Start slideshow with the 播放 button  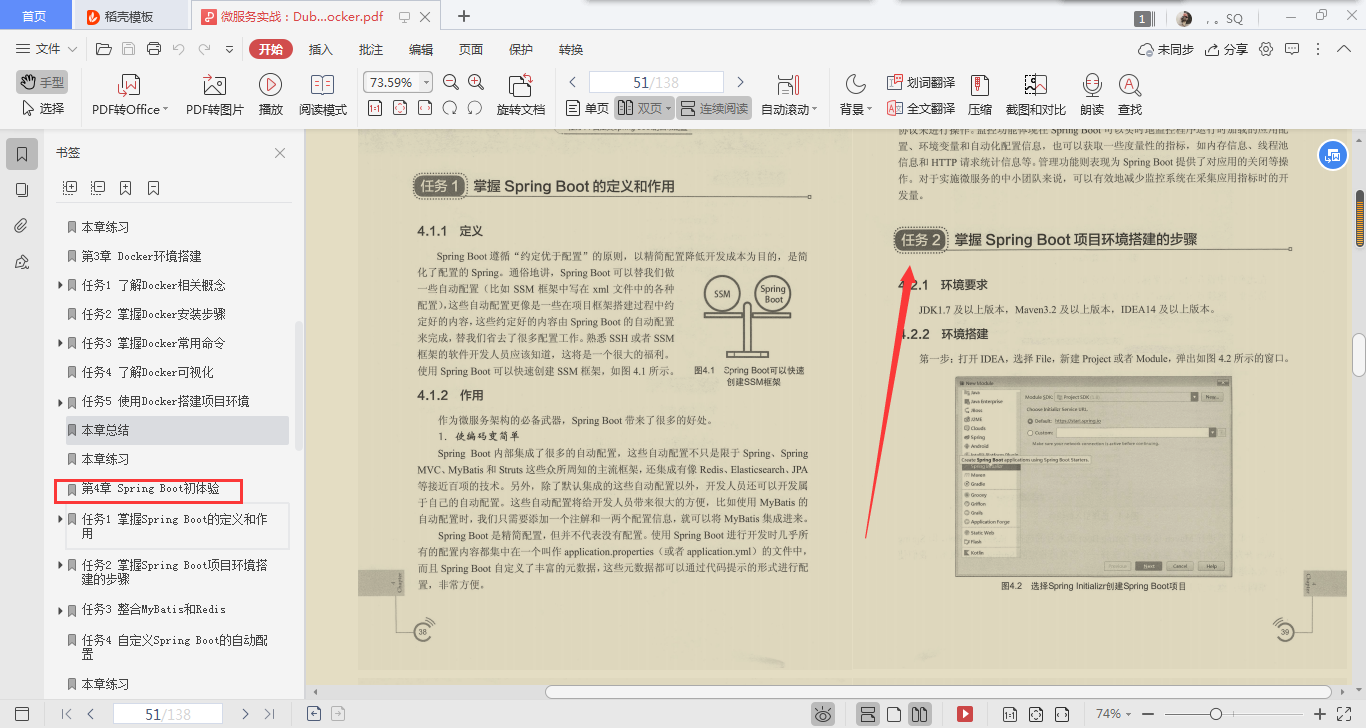click(270, 96)
